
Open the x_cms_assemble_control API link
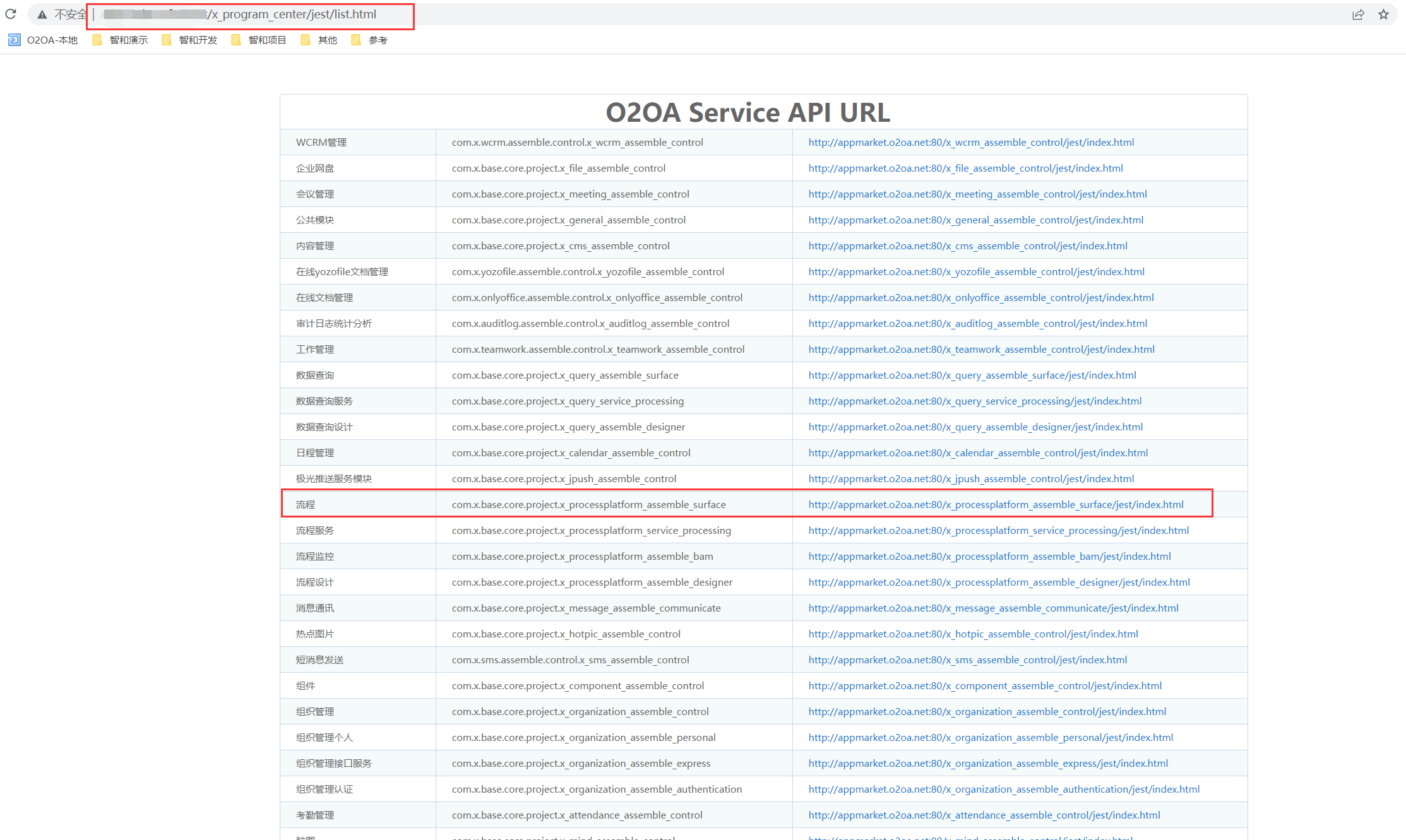968,246
